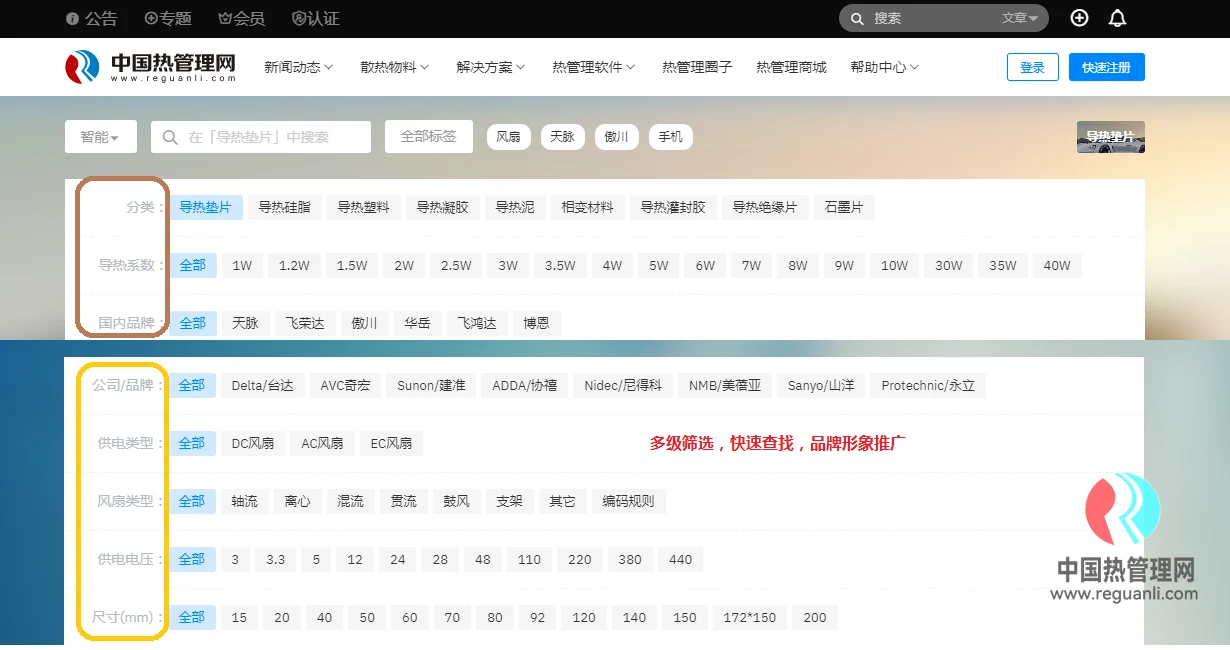Image resolution: width=1230 pixels, height=650 pixels.
Task: Filter brand by Delta/台达
Action: pos(262,385)
